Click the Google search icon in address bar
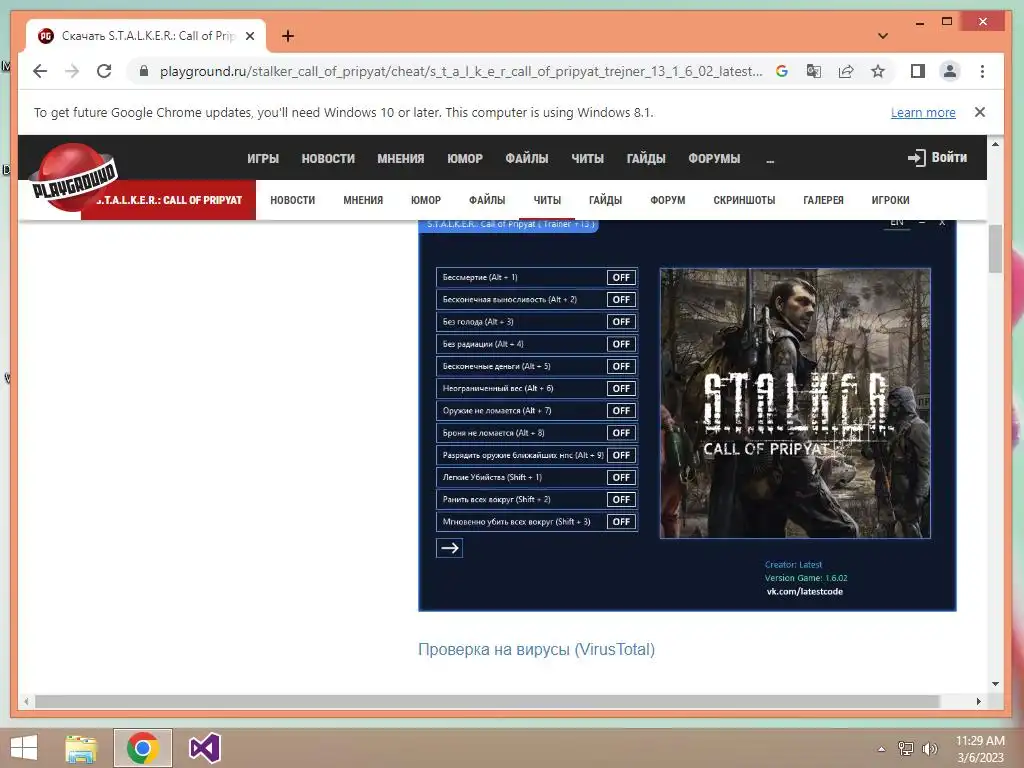1024x768 pixels. coord(782,71)
